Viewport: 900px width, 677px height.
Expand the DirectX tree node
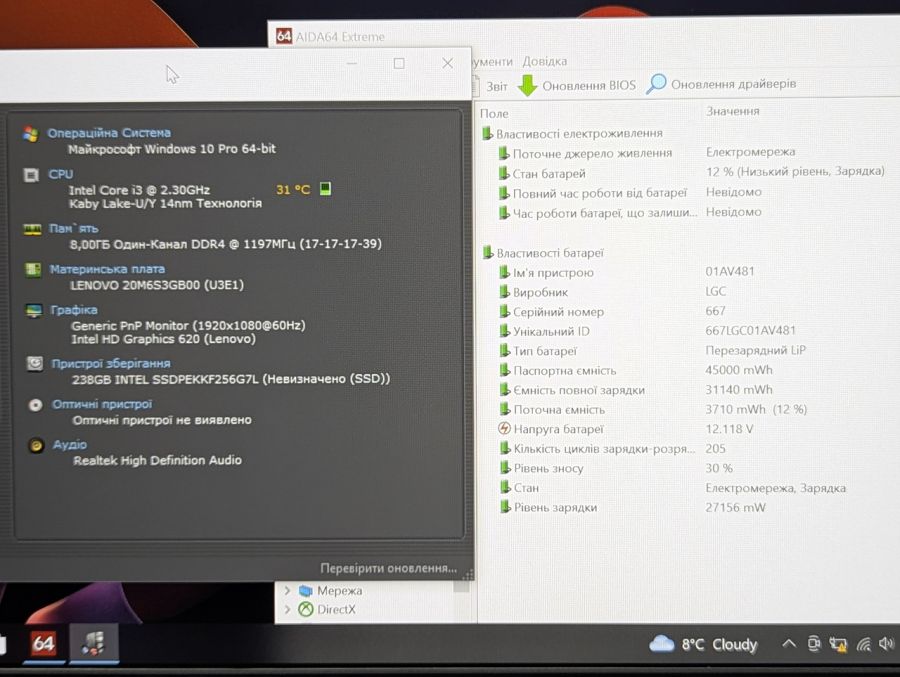287,609
